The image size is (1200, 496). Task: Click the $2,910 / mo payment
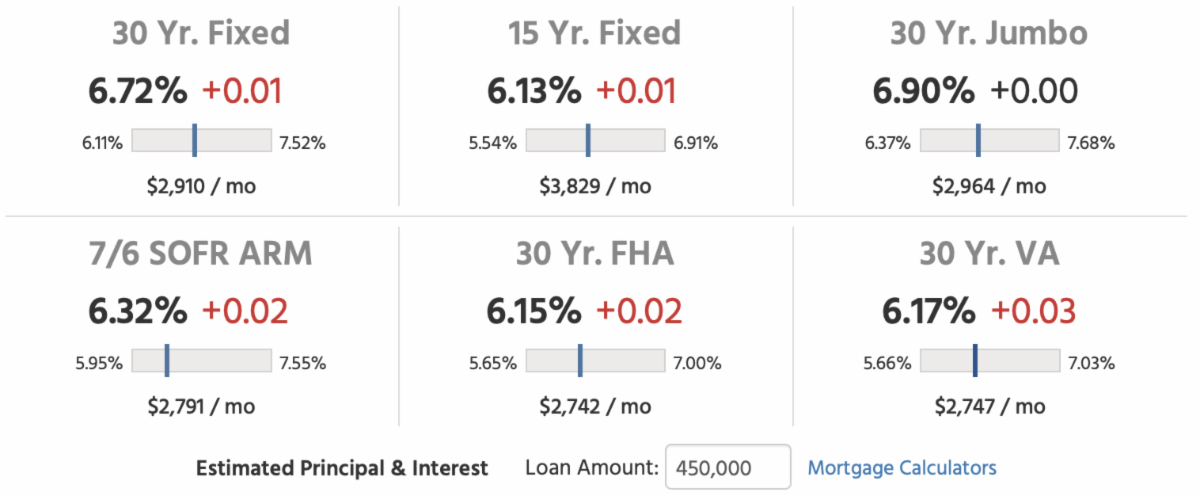click(201, 185)
